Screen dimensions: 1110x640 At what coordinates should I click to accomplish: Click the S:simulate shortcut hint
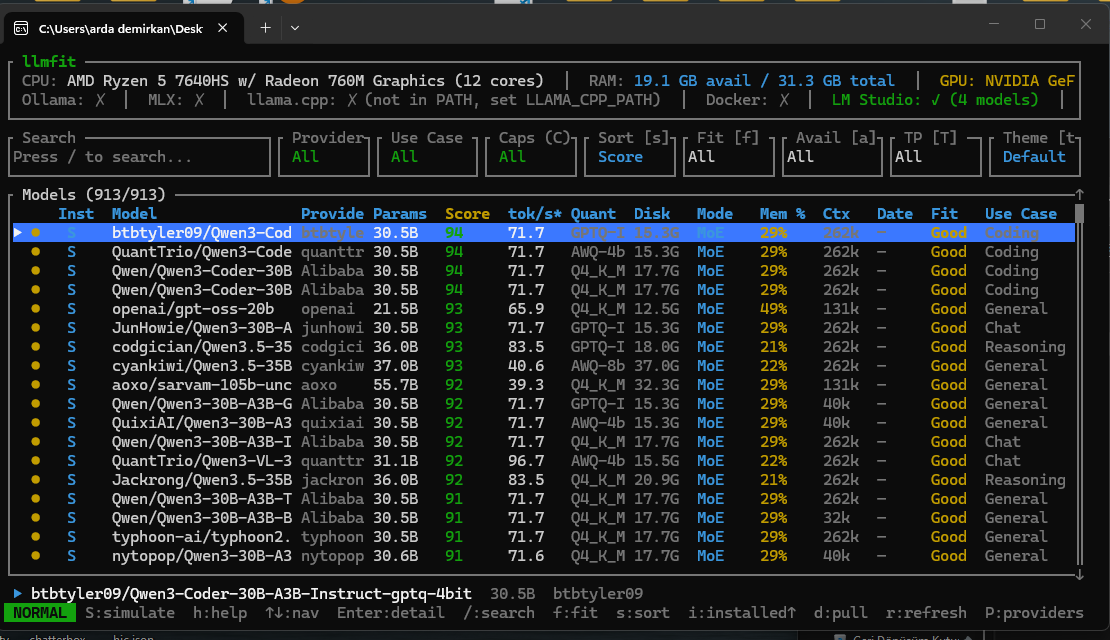(x=130, y=613)
